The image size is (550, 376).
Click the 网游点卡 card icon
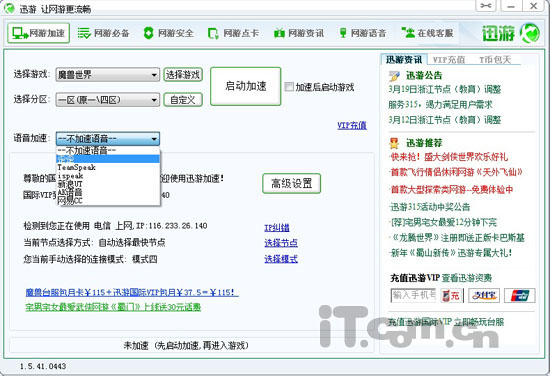click(x=213, y=33)
